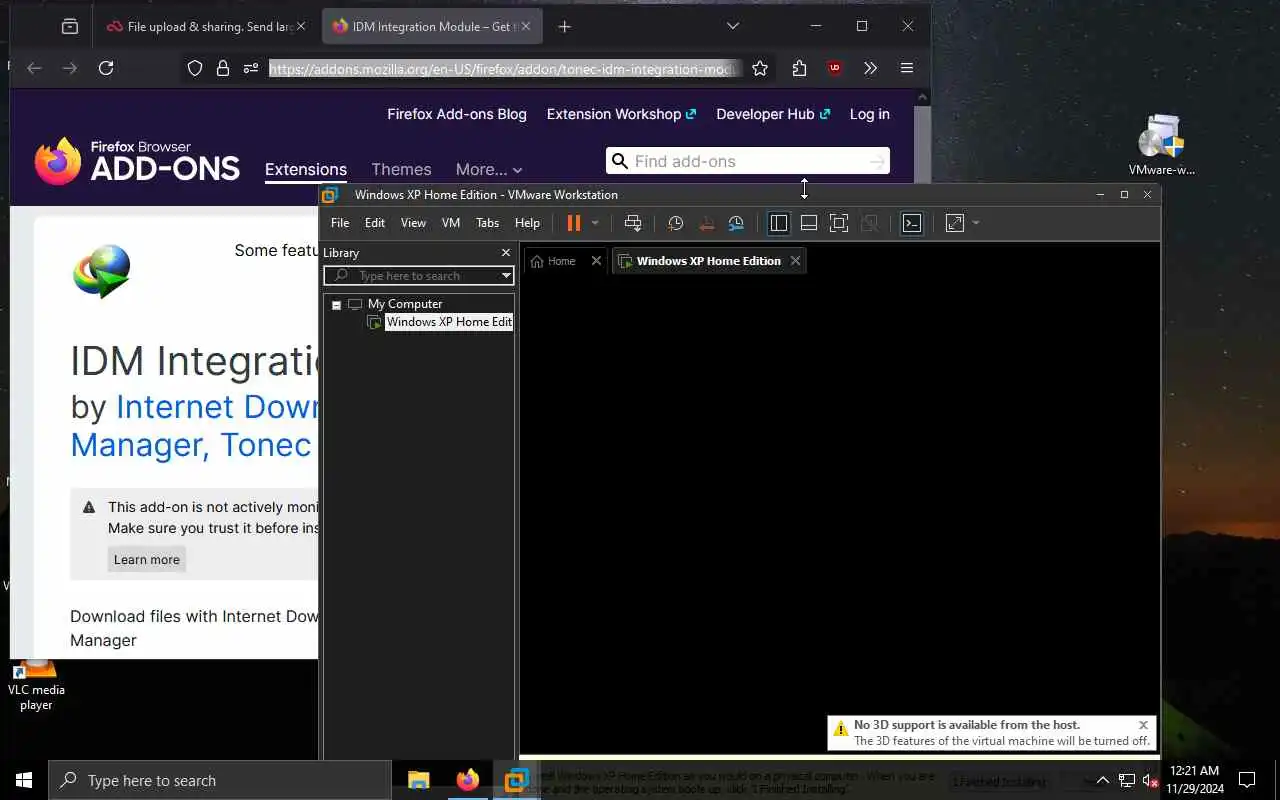The height and width of the screenshot is (800, 1280).
Task: Open the Firefox extensions puzzle icon
Action: pyautogui.click(x=799, y=68)
